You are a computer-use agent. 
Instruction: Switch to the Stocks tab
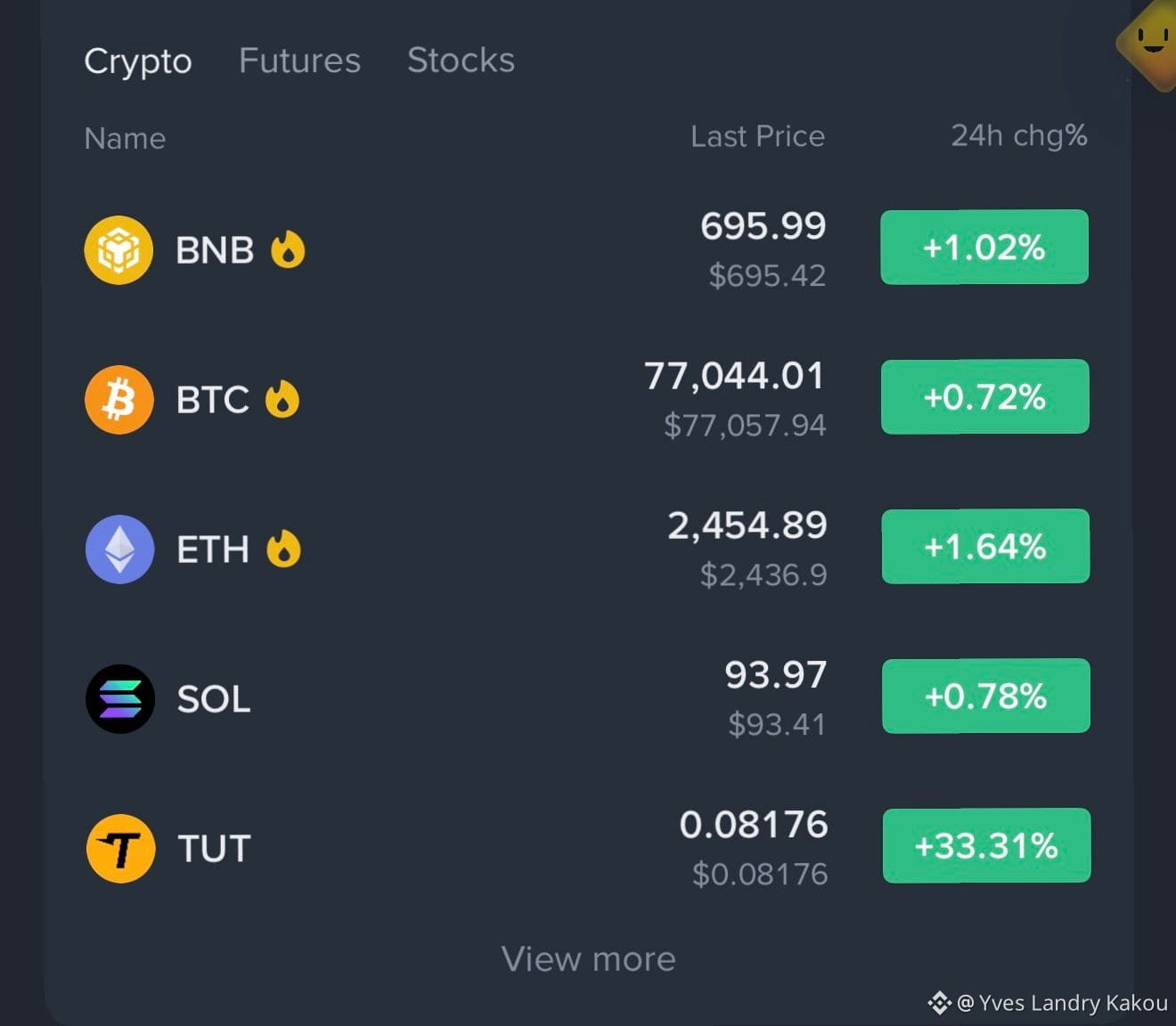[x=461, y=61]
